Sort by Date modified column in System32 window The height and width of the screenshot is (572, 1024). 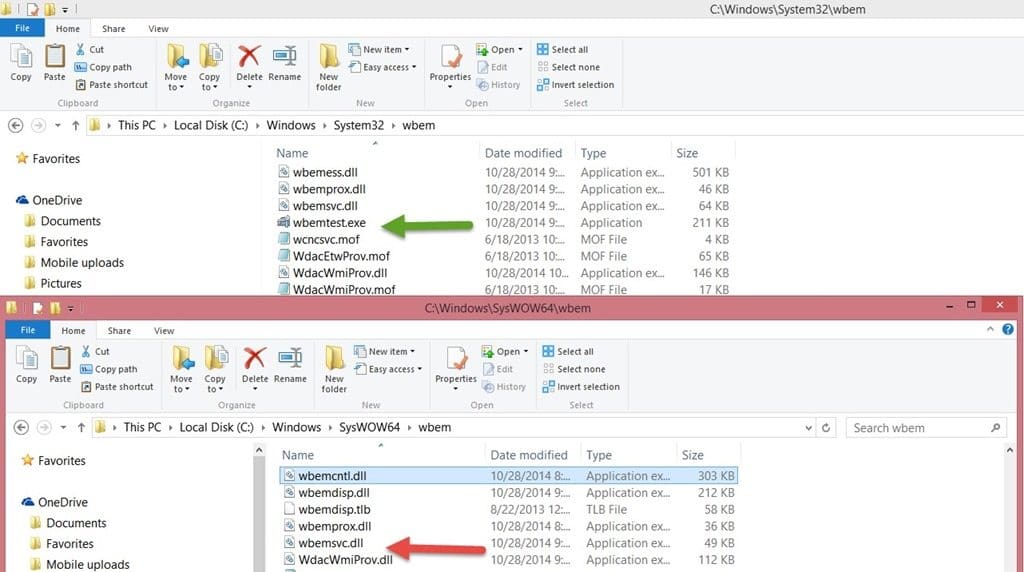523,153
